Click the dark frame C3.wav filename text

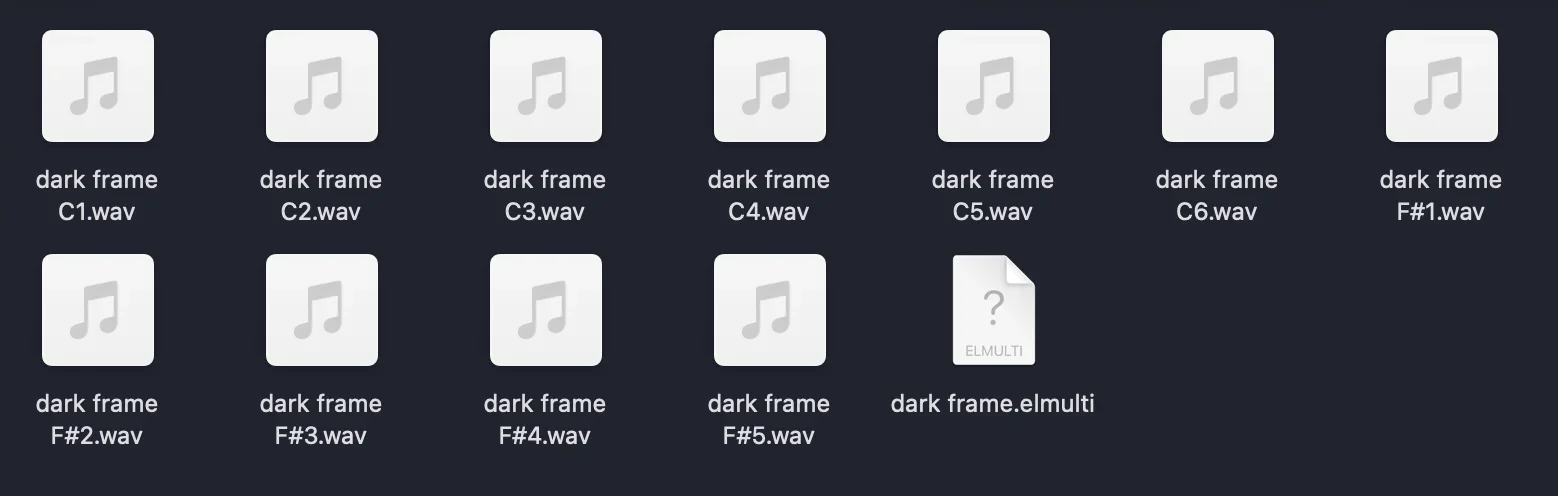[545, 195]
